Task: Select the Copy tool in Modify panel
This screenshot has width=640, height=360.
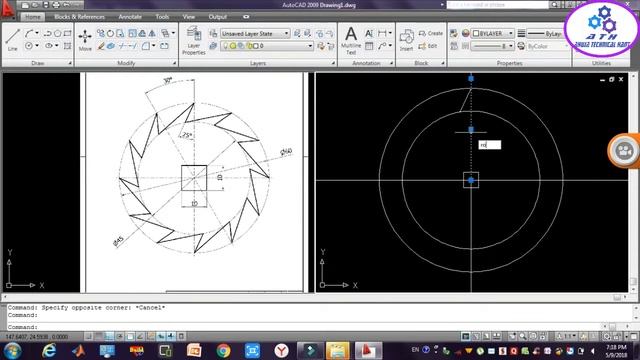Action: [x=101, y=33]
